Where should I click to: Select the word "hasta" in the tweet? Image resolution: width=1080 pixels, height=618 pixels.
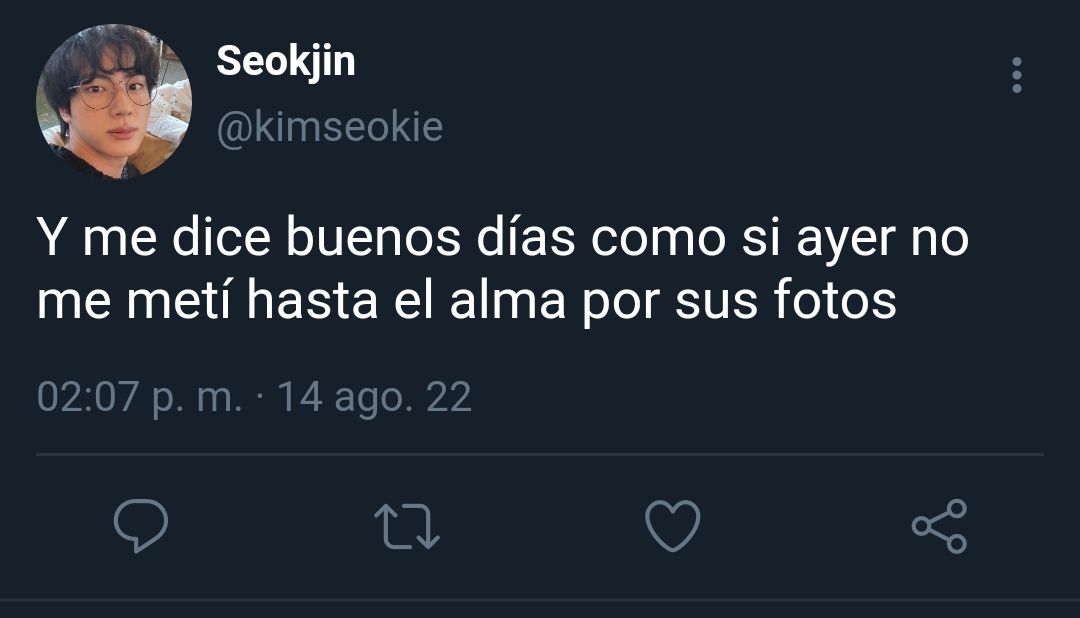(312, 300)
